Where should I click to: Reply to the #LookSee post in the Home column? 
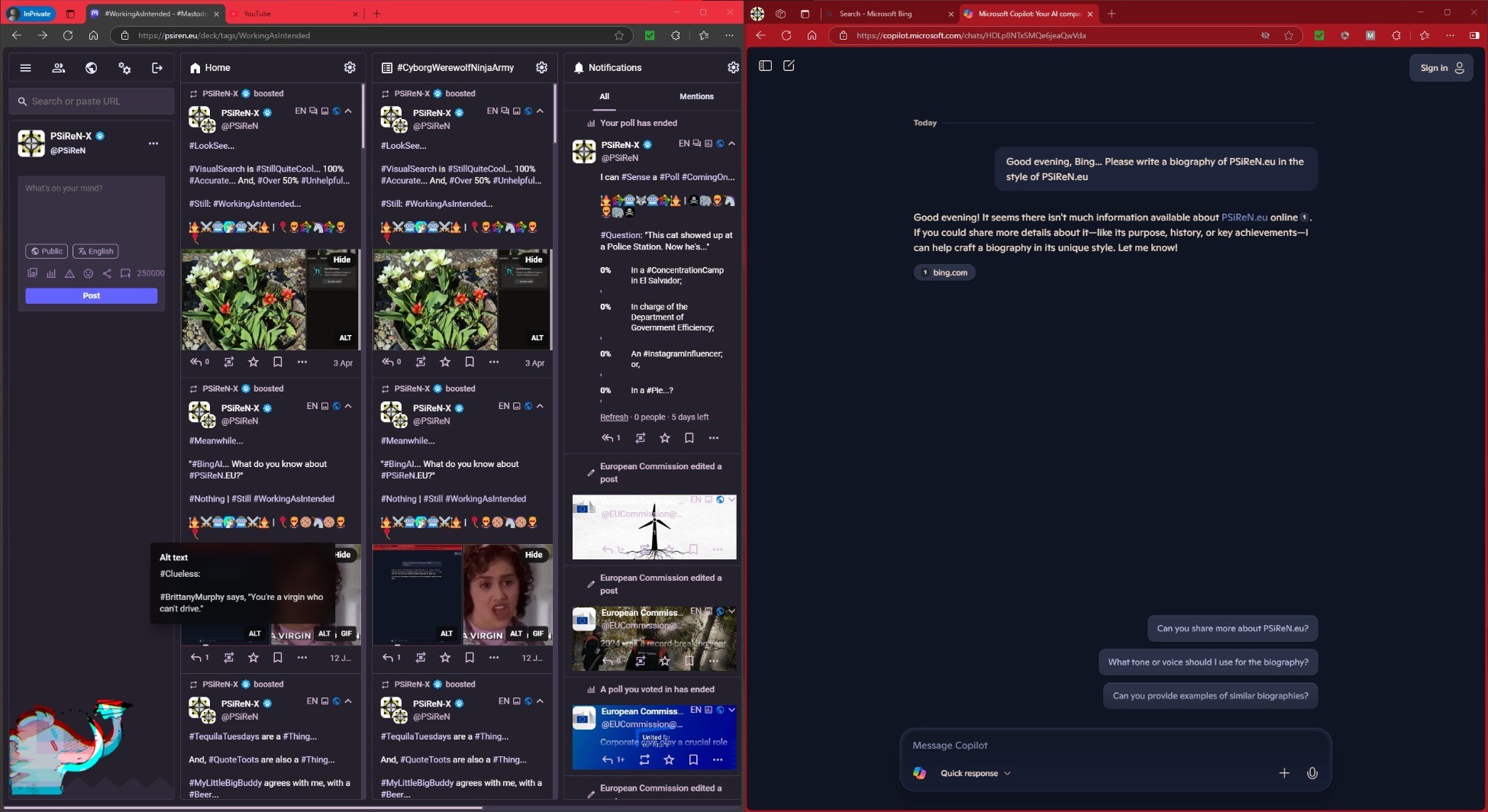point(199,362)
